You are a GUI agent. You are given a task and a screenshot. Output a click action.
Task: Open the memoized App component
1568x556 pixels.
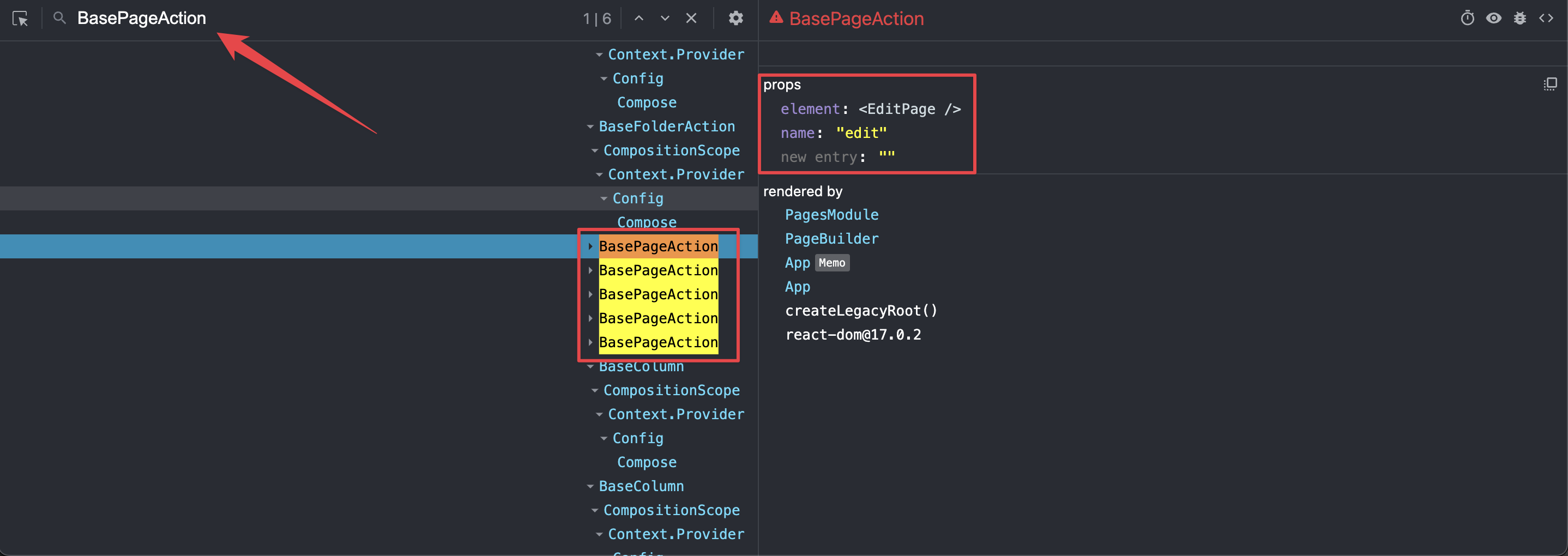pos(798,262)
